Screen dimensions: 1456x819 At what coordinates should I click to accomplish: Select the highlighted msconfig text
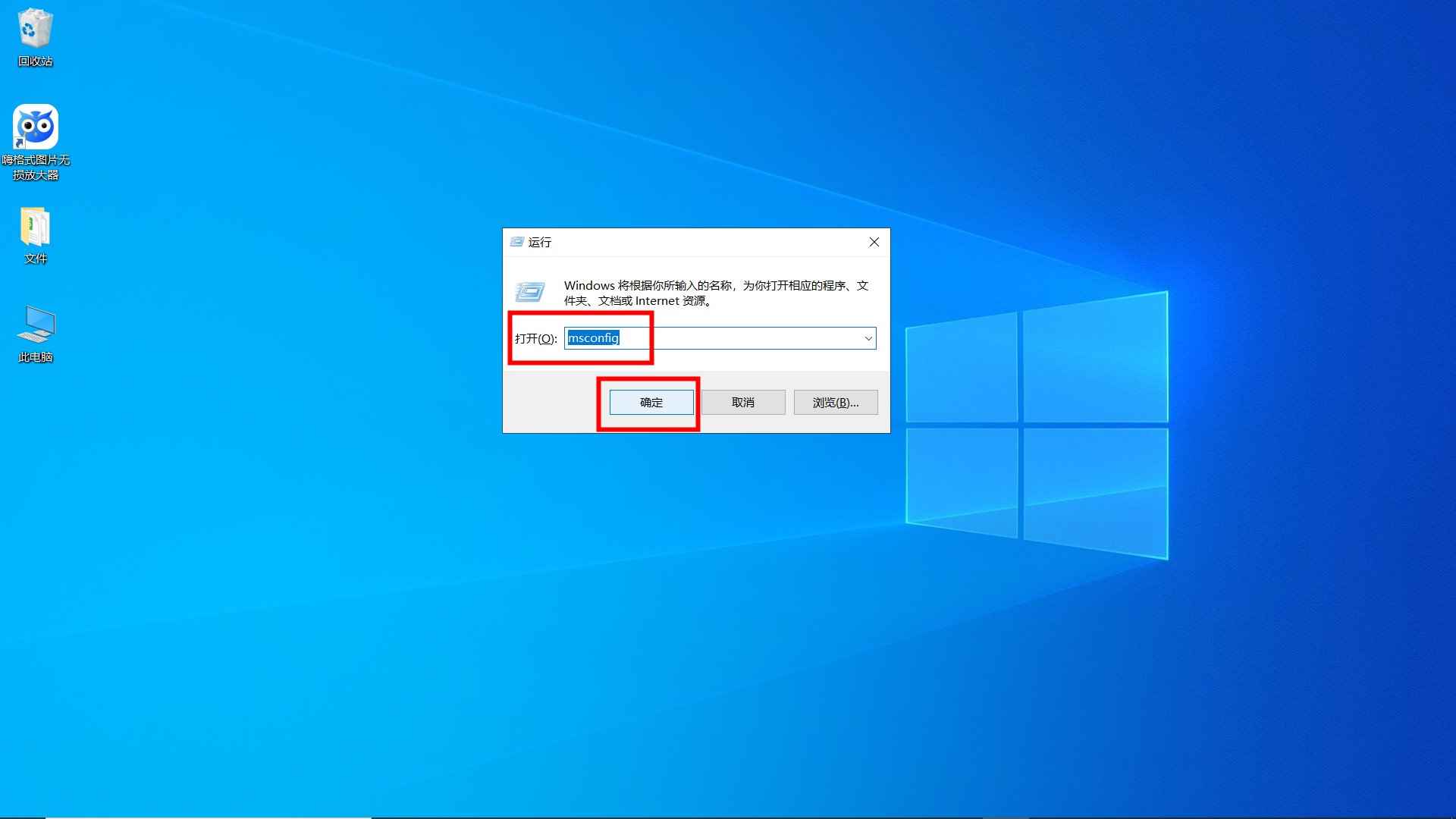click(595, 338)
